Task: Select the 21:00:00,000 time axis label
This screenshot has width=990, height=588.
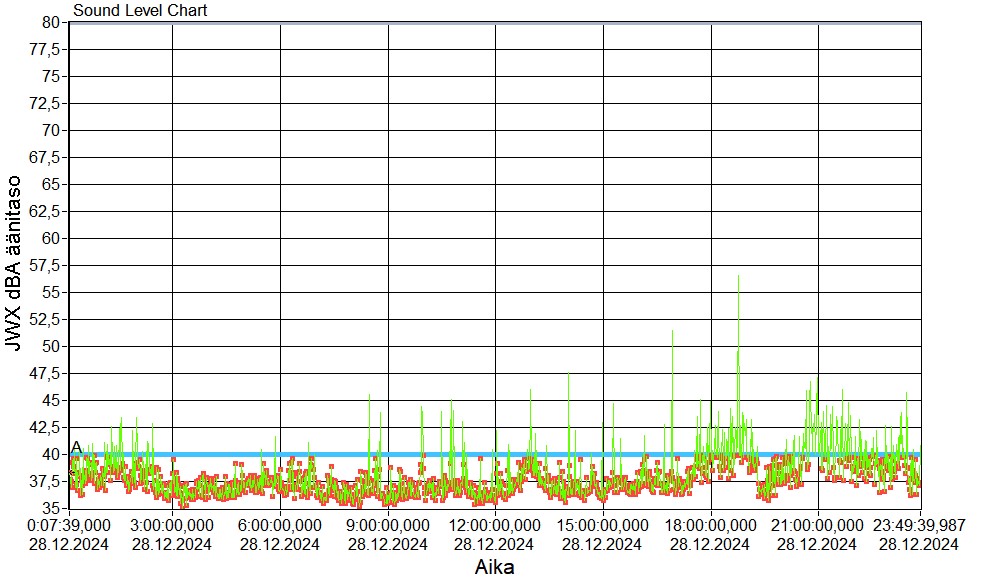Action: (818, 525)
